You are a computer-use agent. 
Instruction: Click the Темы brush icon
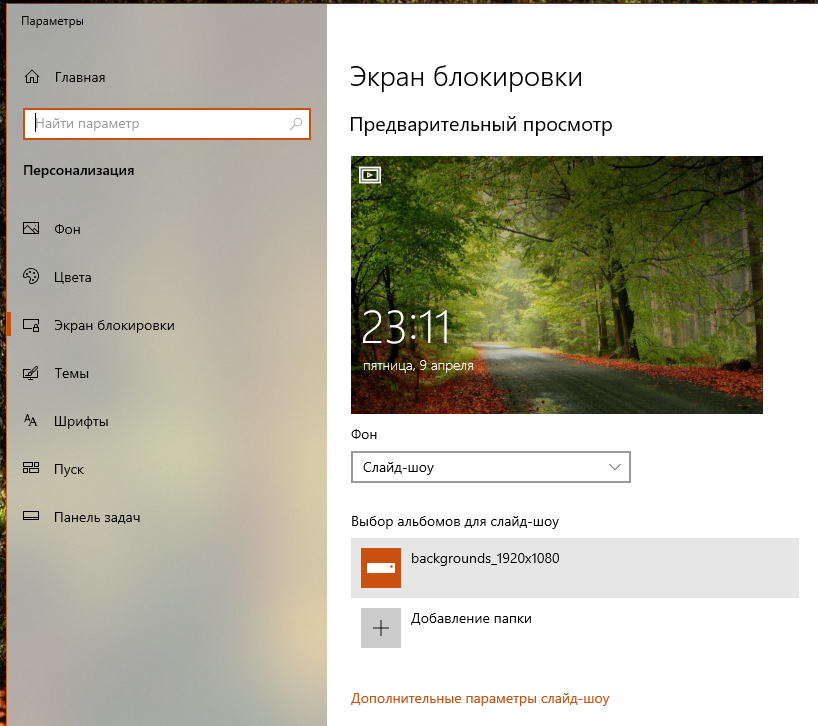32,373
